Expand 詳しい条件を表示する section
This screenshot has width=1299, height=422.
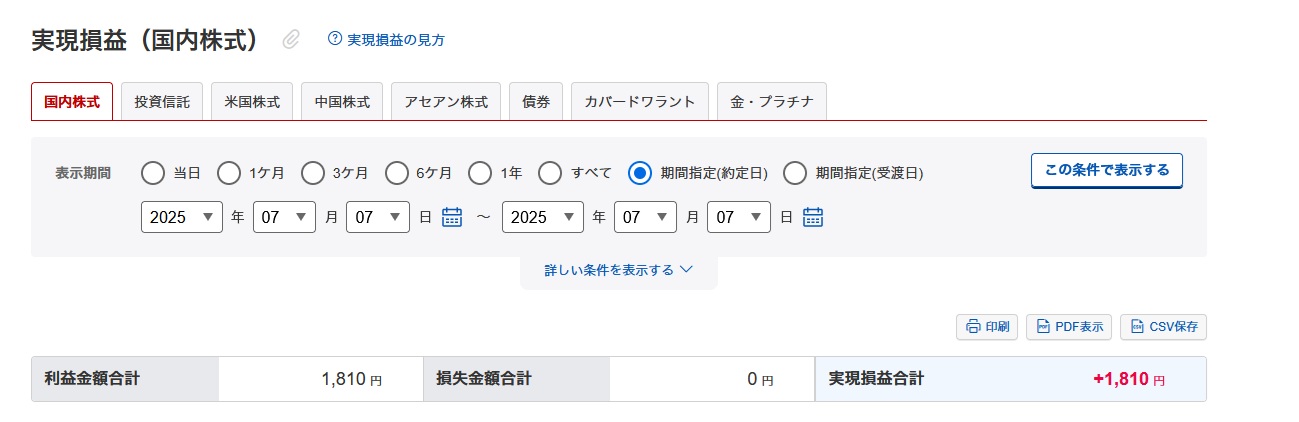coord(618,270)
